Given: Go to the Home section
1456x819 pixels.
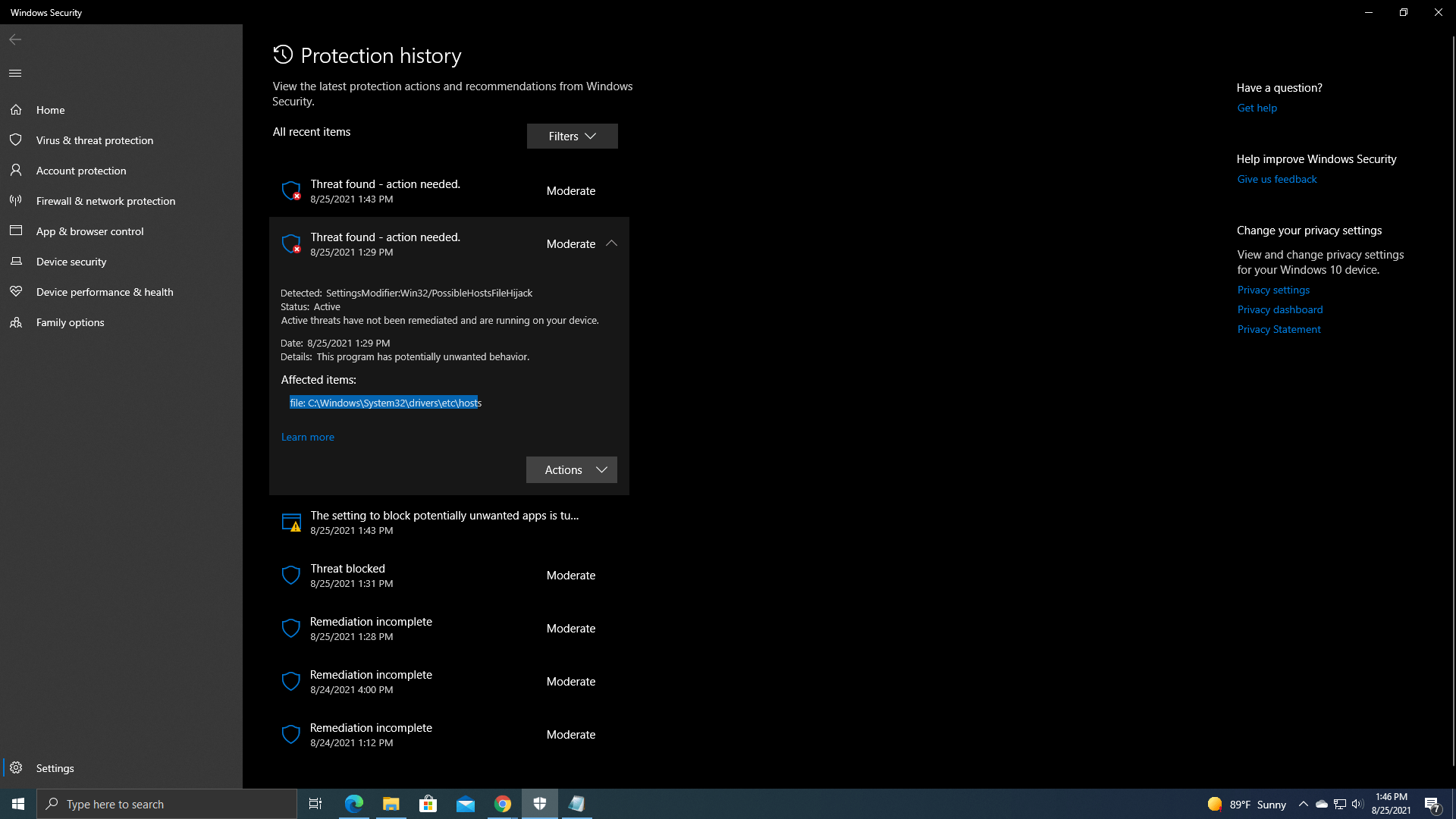Looking at the screenshot, I should coord(50,110).
